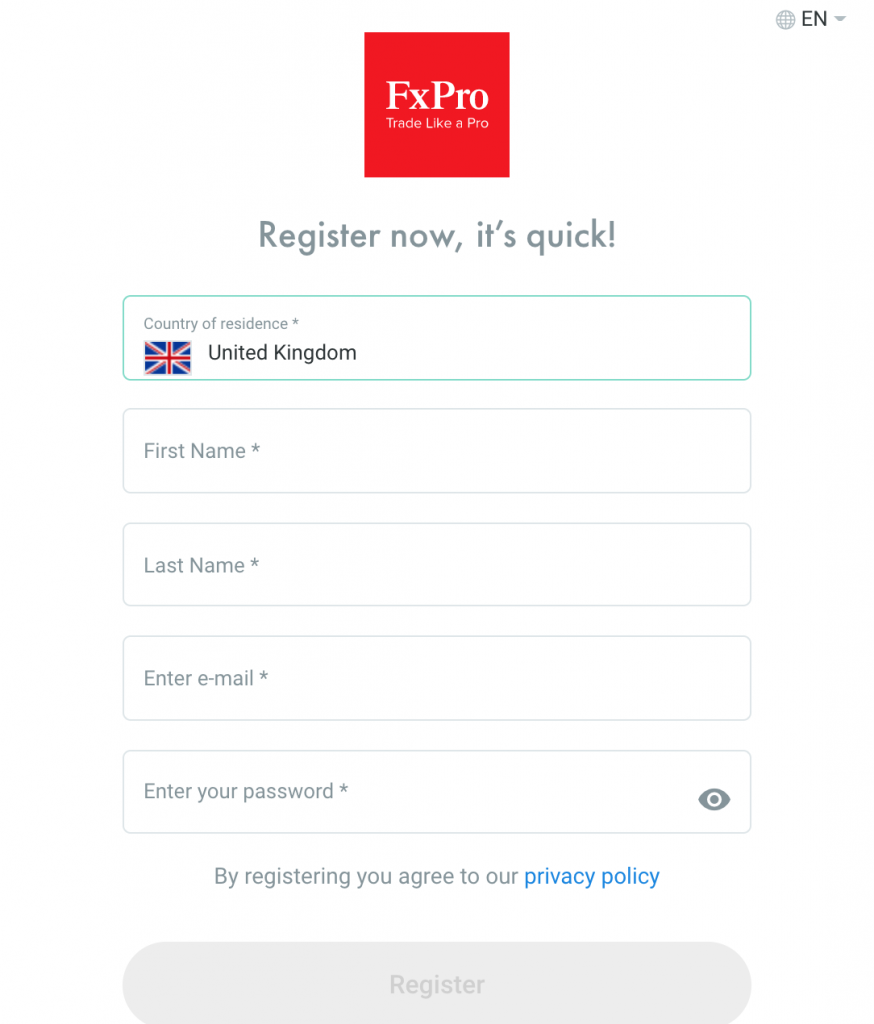Click the FxPro logo
The height and width of the screenshot is (1024, 874).
[436, 104]
